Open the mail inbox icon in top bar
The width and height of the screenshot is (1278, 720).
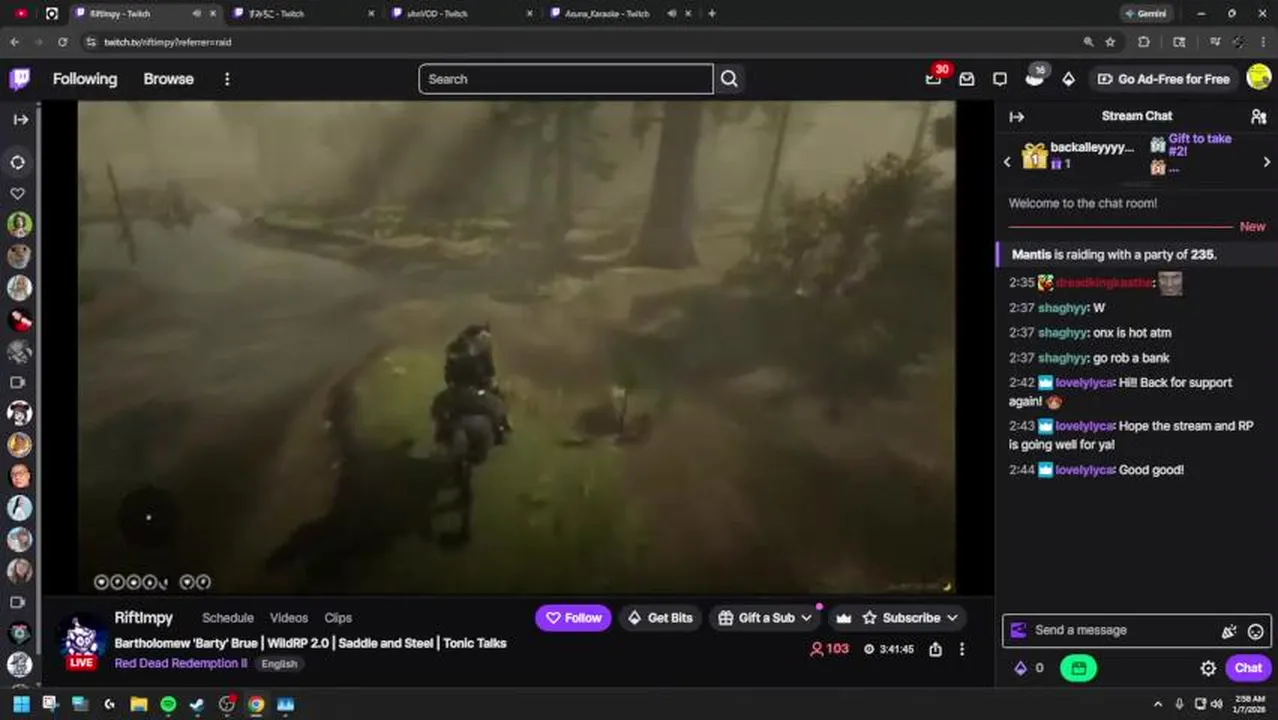coord(967,79)
